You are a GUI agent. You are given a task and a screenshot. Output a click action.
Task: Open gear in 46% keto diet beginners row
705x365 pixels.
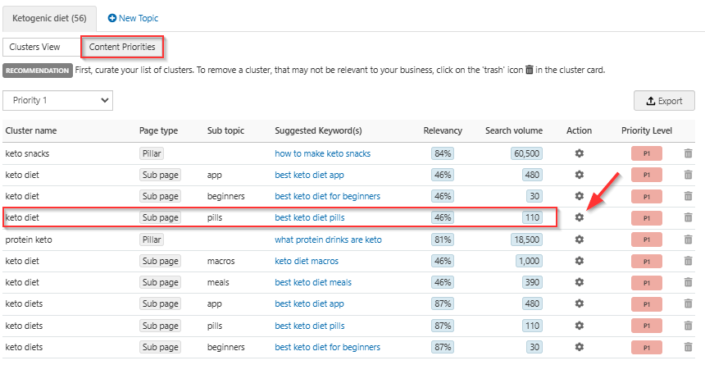(579, 196)
